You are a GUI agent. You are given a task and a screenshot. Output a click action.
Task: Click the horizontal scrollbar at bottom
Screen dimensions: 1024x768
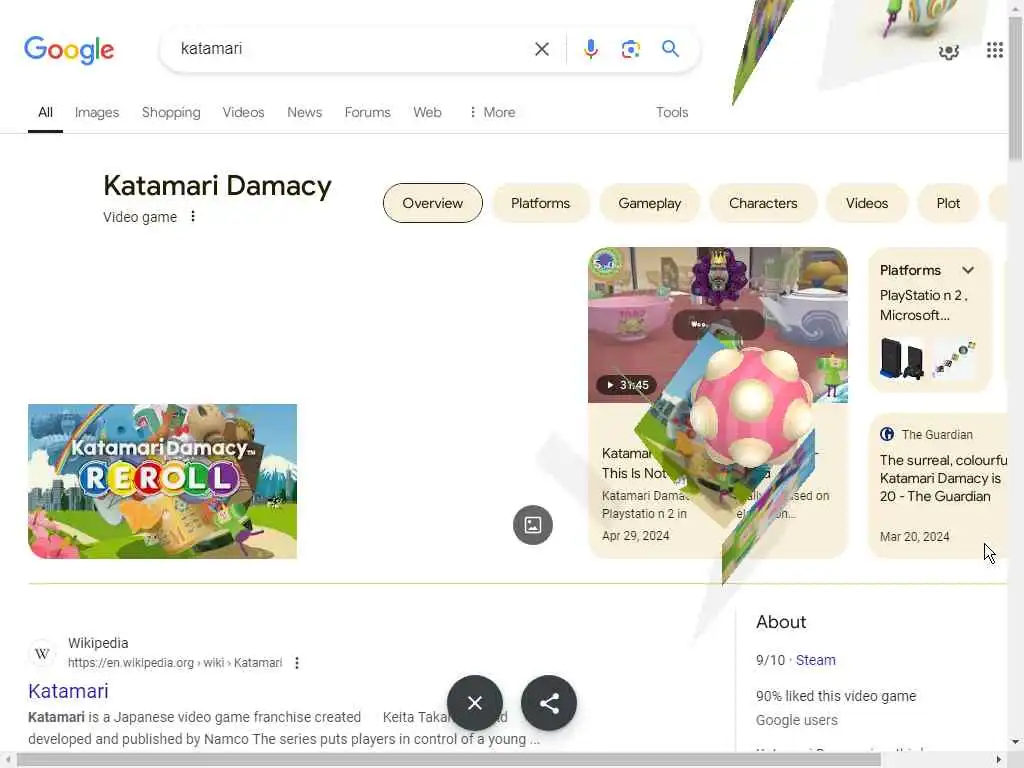(449, 760)
